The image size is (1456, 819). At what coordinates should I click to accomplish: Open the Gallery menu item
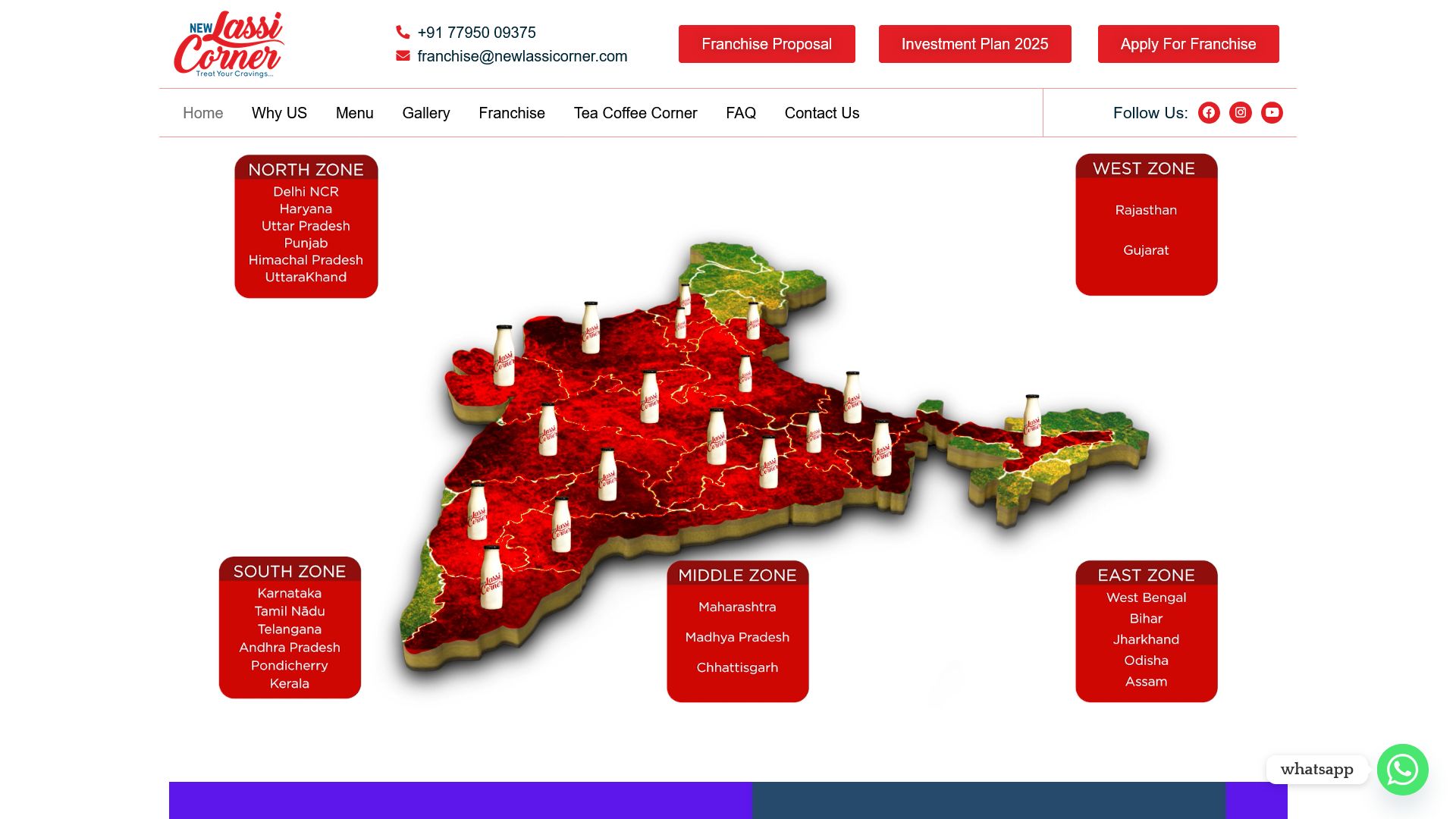[x=425, y=113]
